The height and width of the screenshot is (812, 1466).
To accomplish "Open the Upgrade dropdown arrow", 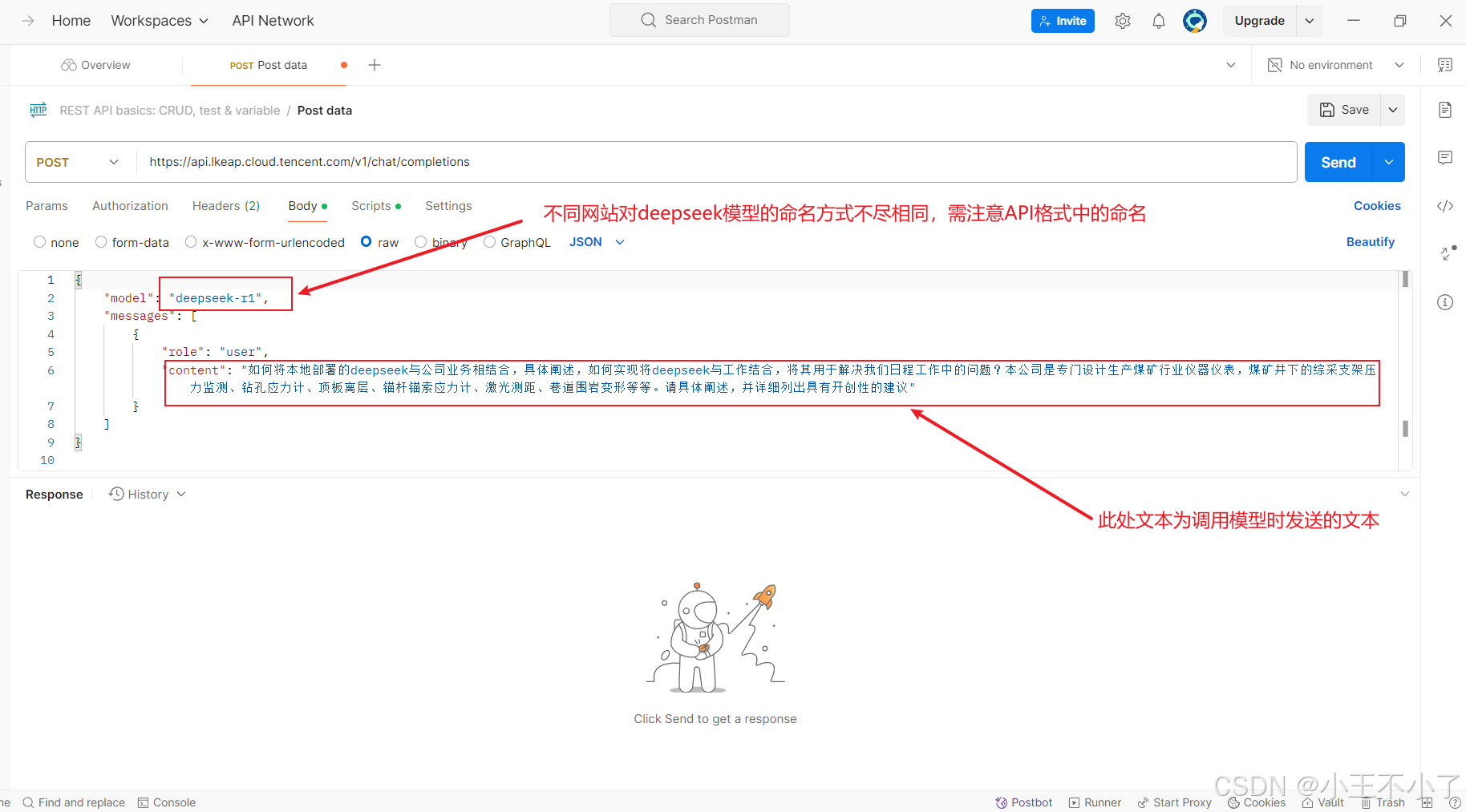I will point(1310,21).
